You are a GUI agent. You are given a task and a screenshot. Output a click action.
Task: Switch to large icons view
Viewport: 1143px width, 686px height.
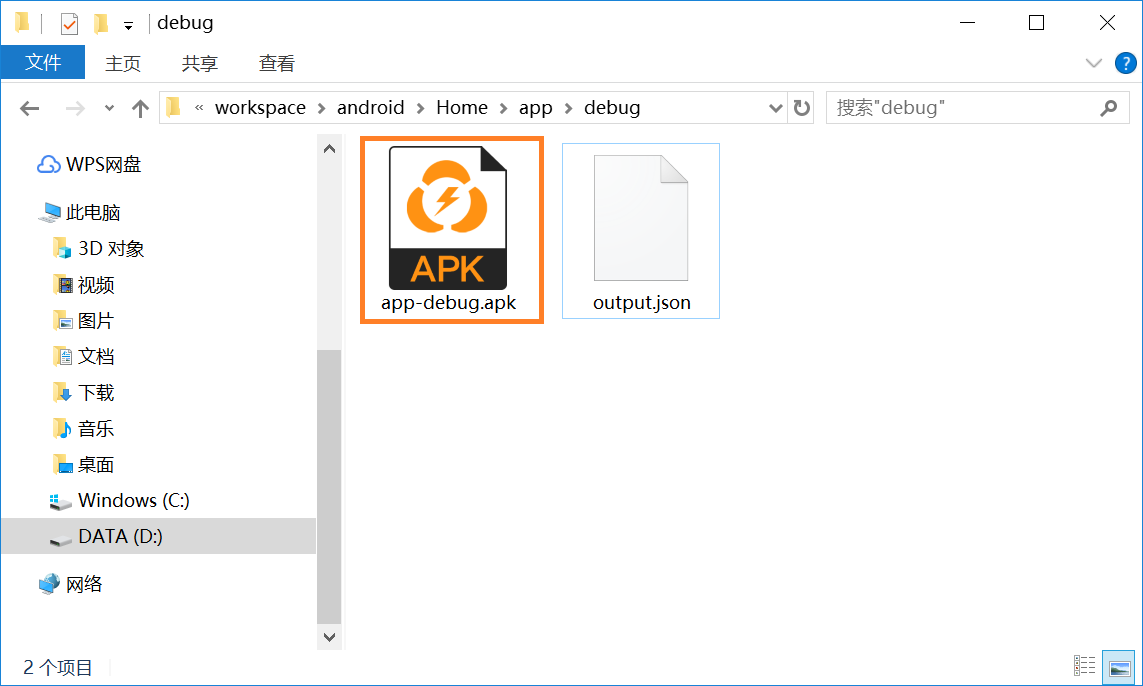coord(1119,666)
